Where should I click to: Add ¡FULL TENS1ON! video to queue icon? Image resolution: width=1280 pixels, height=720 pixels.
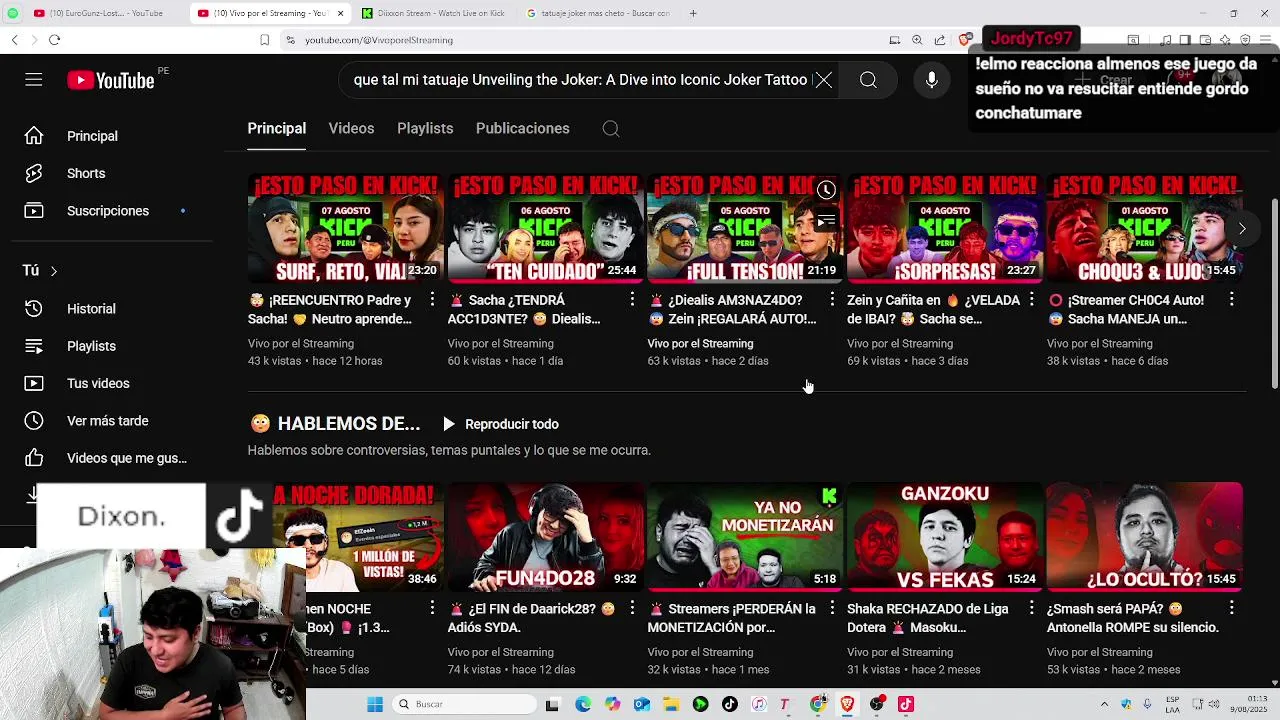[x=826, y=220]
